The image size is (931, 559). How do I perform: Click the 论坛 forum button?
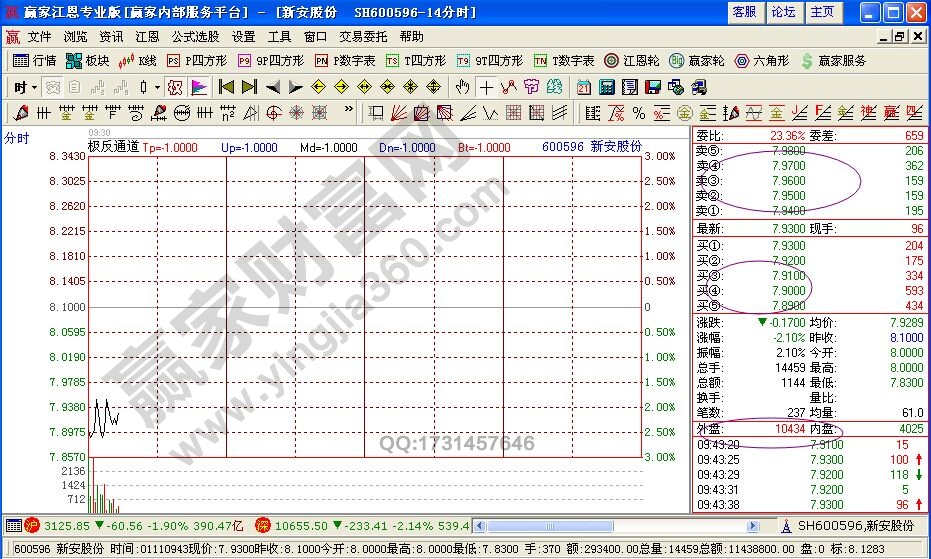783,12
